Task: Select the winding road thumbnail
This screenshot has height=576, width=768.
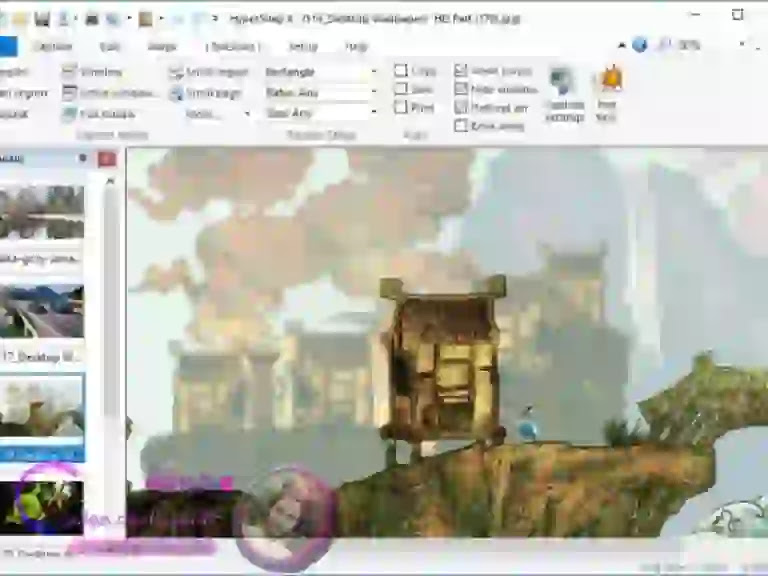Action: pos(42,311)
